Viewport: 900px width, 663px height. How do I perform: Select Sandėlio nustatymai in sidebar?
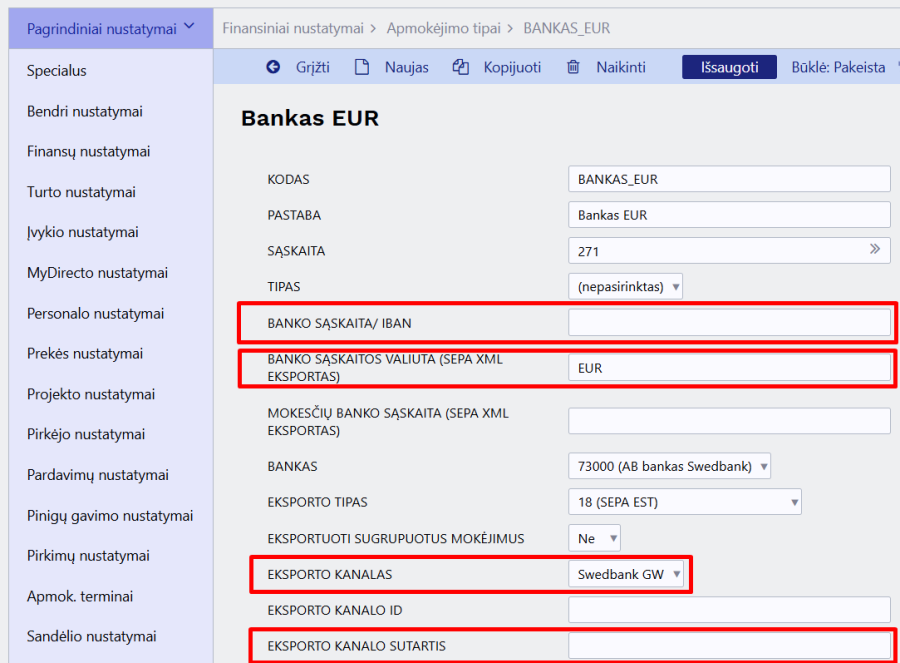tap(91, 636)
